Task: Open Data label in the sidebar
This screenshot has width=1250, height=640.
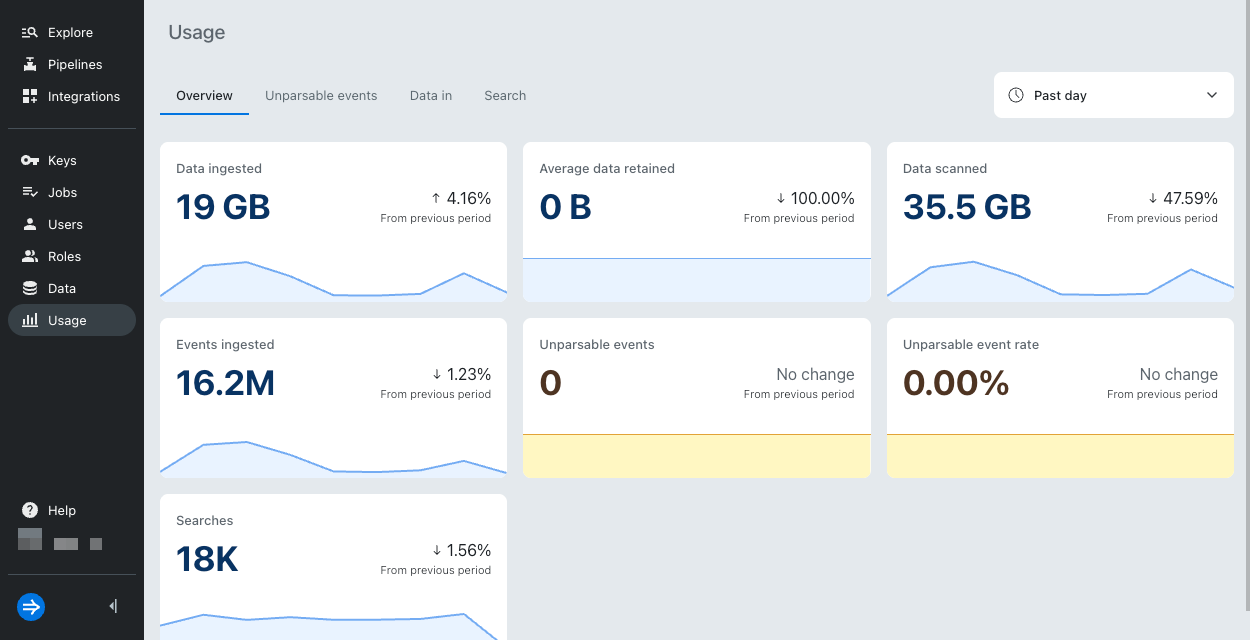Action: point(62,289)
